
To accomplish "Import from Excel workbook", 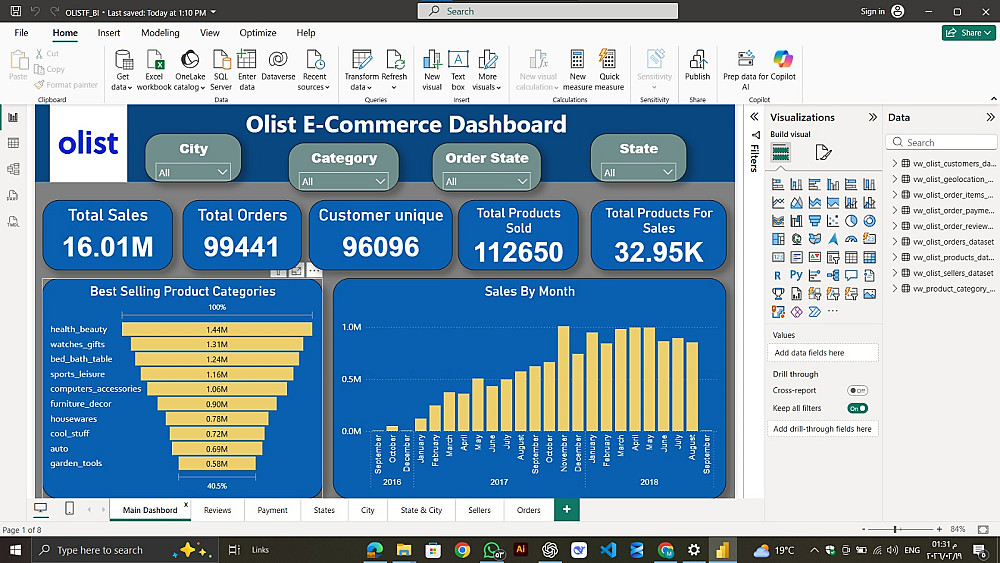I will point(154,70).
